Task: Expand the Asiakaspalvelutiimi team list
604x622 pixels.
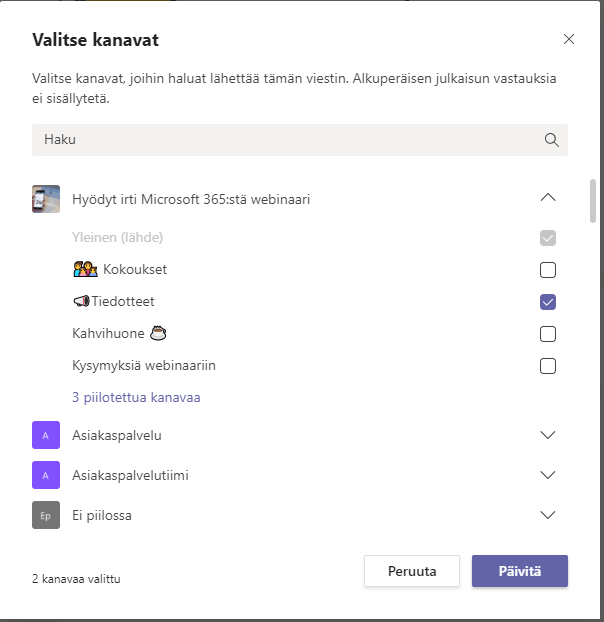Action: click(547, 475)
